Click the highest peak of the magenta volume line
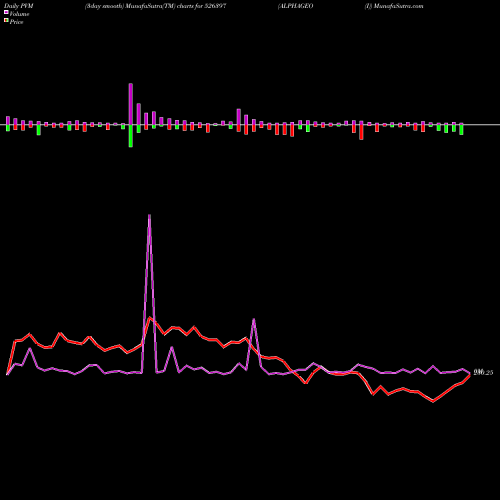 149,216
